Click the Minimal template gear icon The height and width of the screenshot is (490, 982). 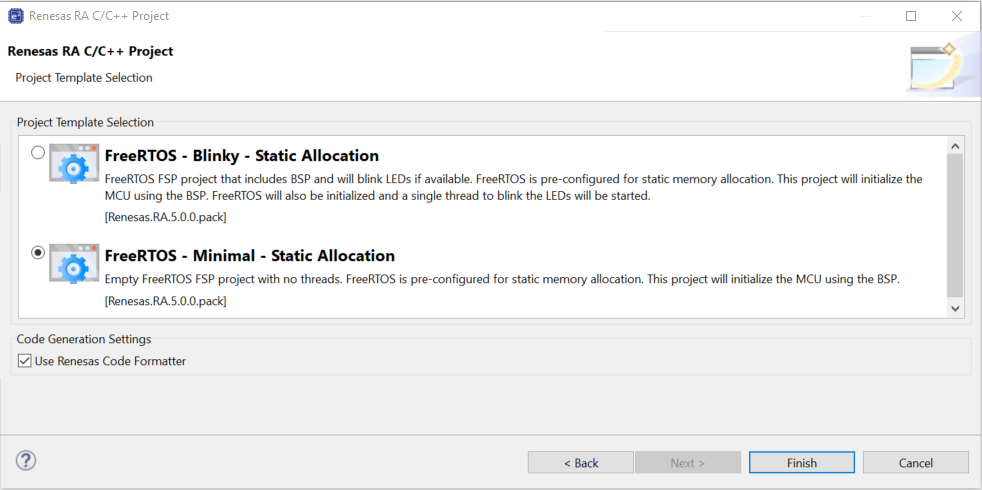pyautogui.click(x=74, y=263)
